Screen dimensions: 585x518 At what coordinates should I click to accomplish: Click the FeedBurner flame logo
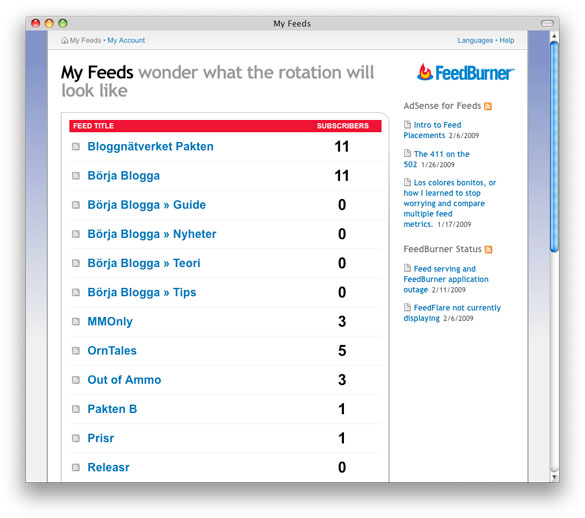[425, 72]
